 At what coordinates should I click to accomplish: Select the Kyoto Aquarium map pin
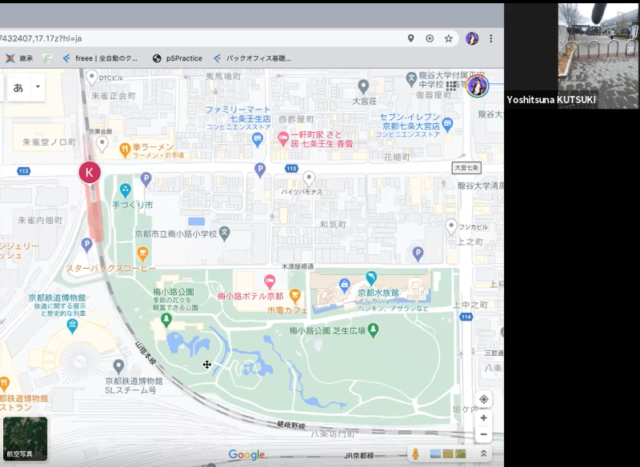(x=371, y=277)
